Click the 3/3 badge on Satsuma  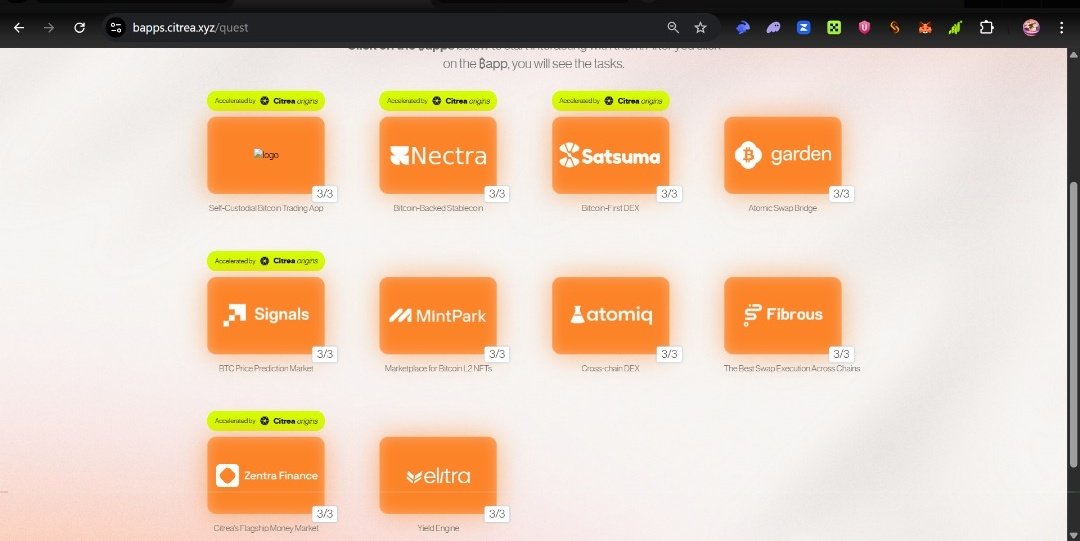(x=669, y=194)
